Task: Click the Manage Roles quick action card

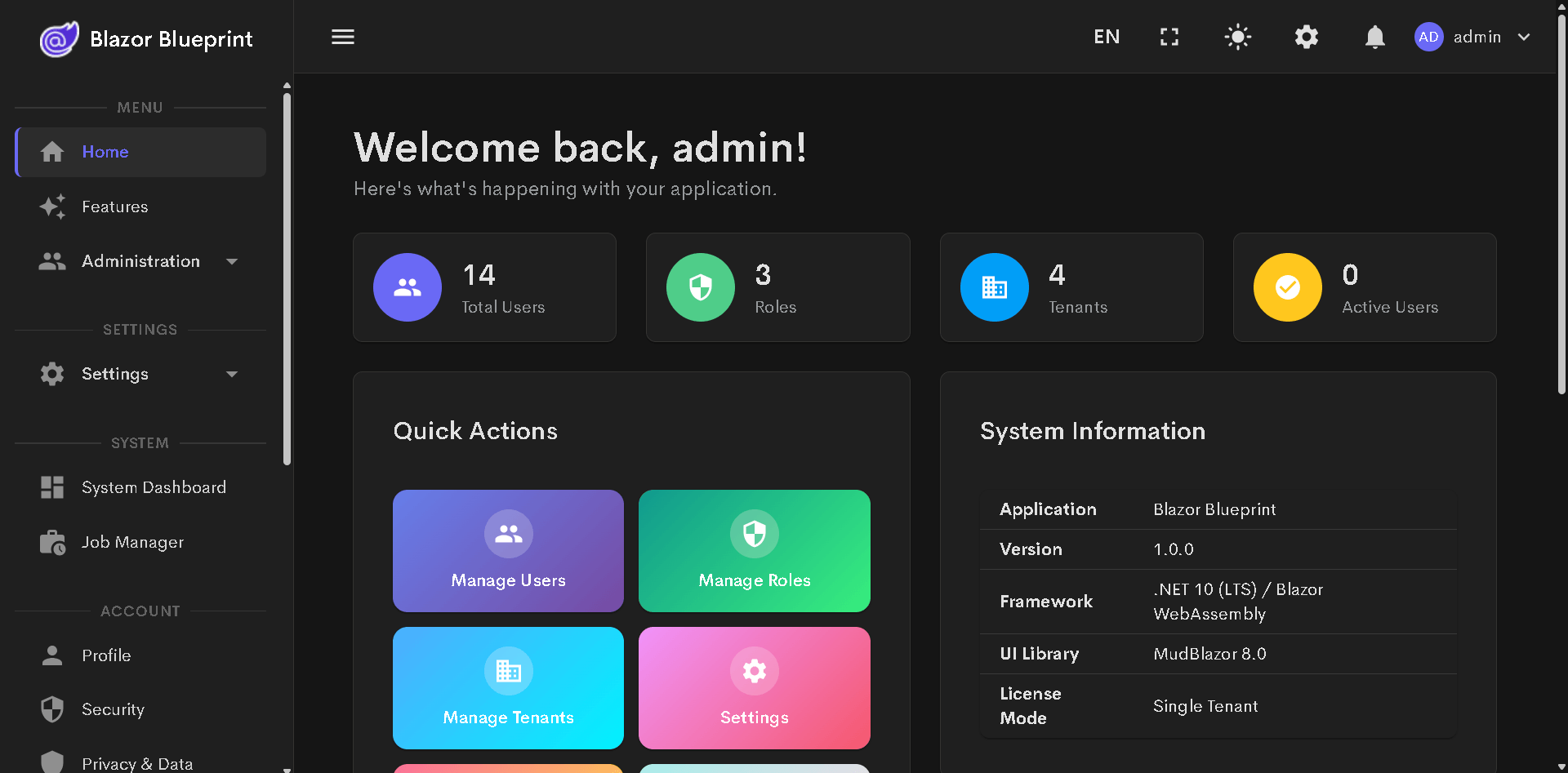Action: 754,551
